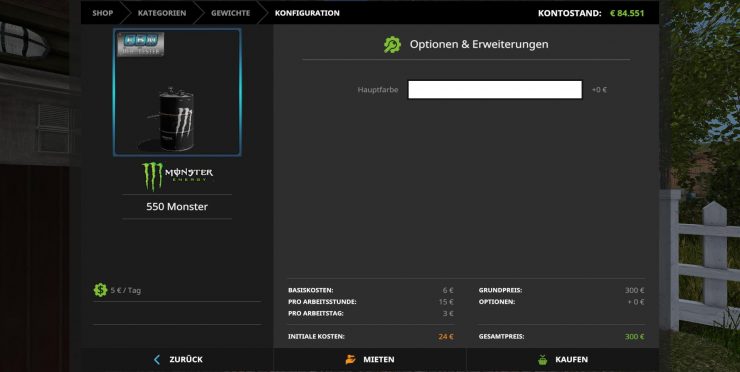Image resolution: width=740 pixels, height=372 pixels.
Task: Return to the GEWICHTE breadcrumb
Action: click(230, 13)
